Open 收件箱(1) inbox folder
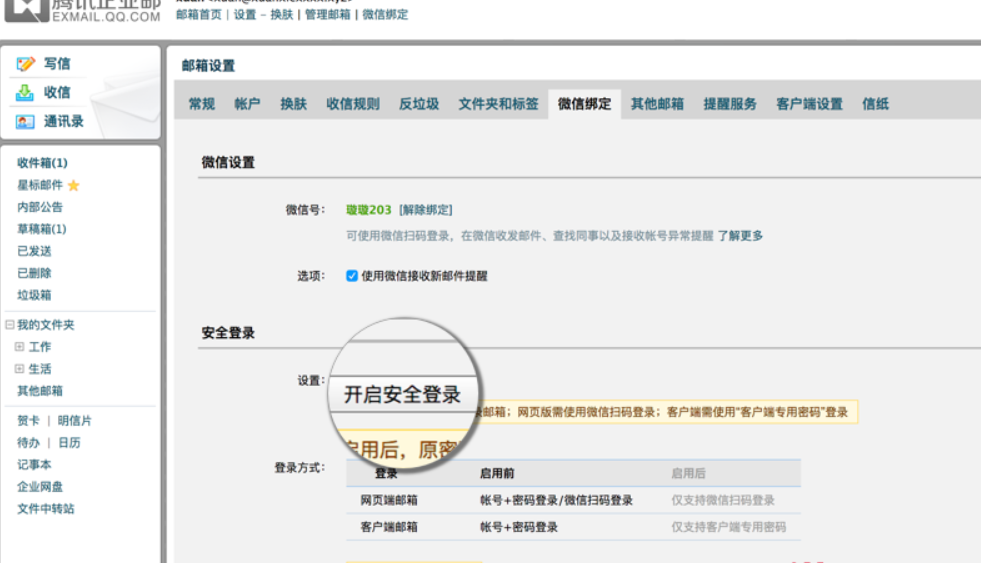 [x=42, y=163]
